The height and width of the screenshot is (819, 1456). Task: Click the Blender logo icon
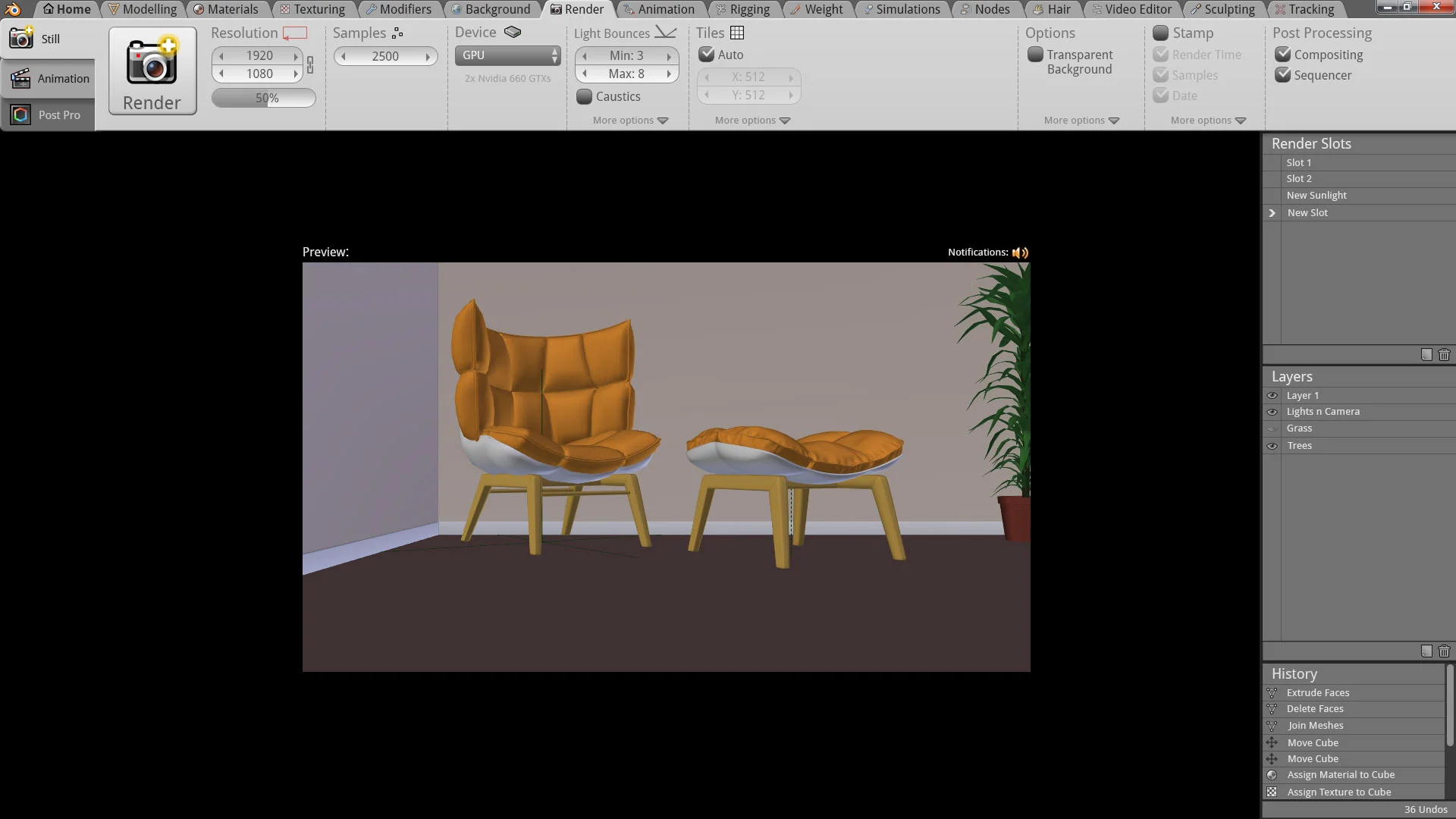pyautogui.click(x=13, y=9)
